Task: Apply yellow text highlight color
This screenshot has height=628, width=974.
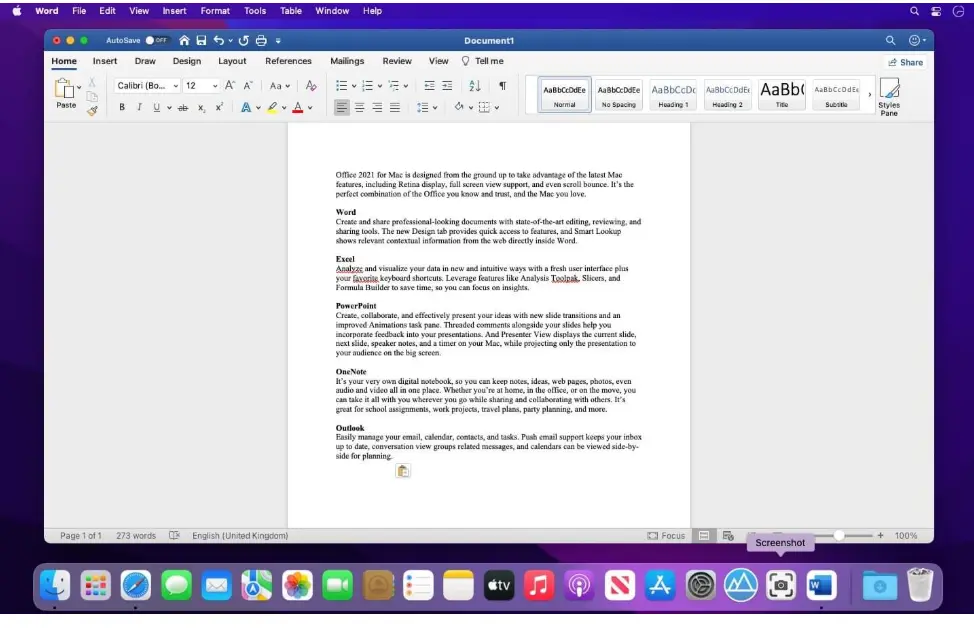Action: click(x=272, y=107)
